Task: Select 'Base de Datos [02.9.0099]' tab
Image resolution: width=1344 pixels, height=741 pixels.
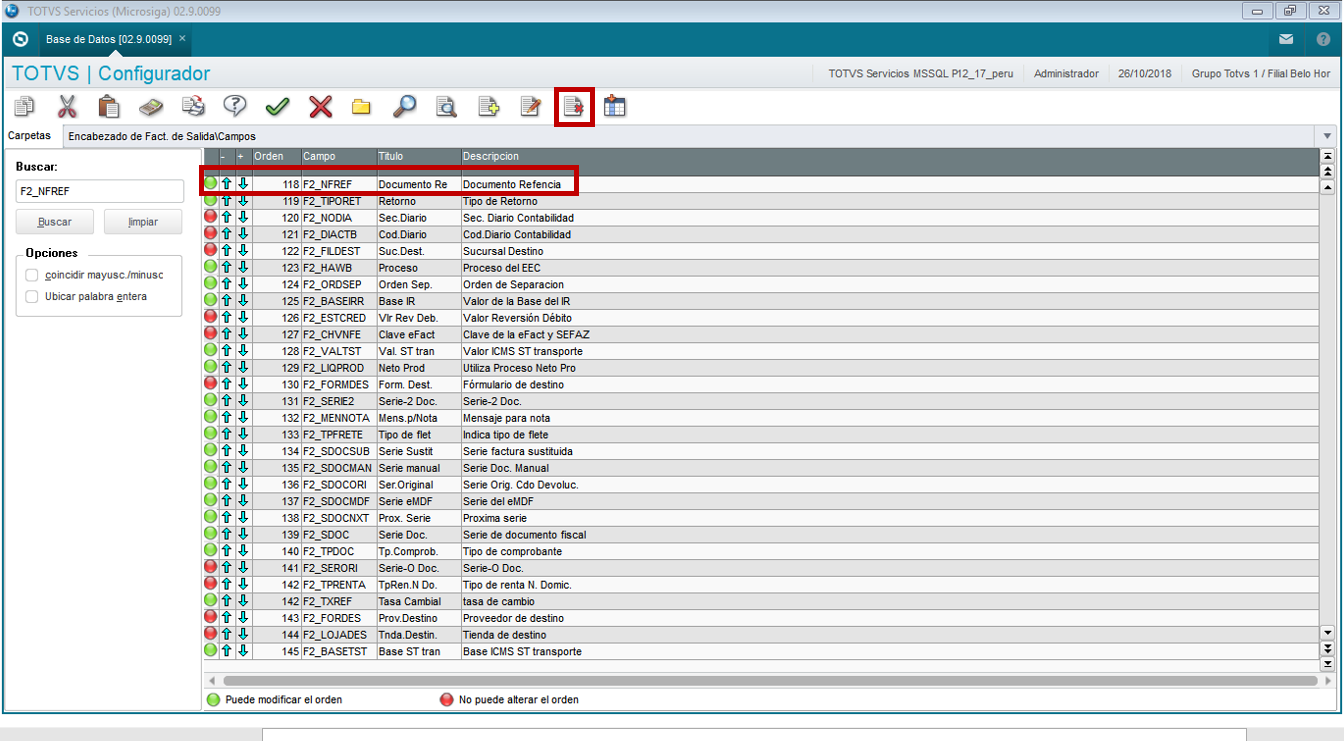Action: (109, 39)
